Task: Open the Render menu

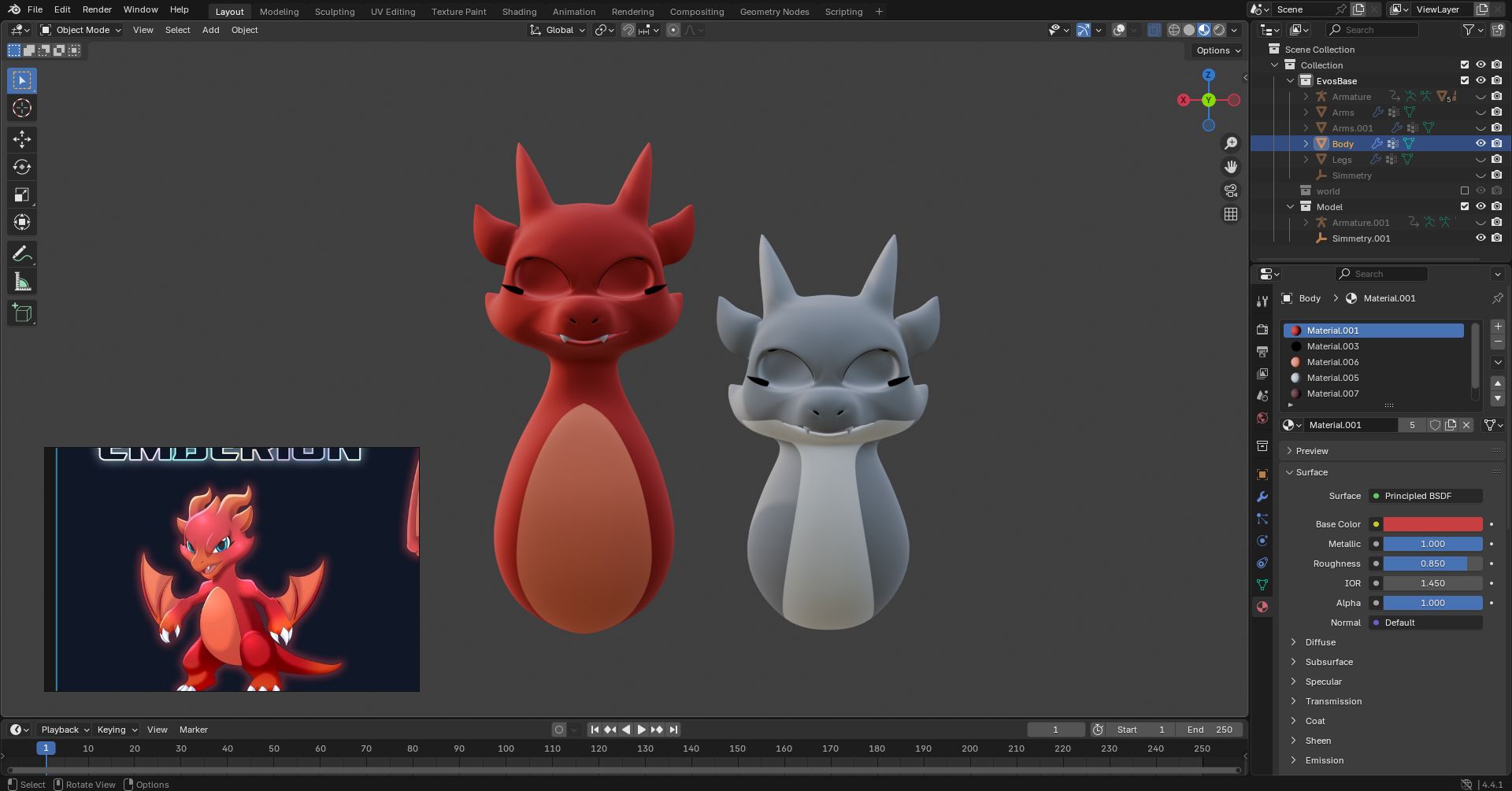Action: point(97,9)
